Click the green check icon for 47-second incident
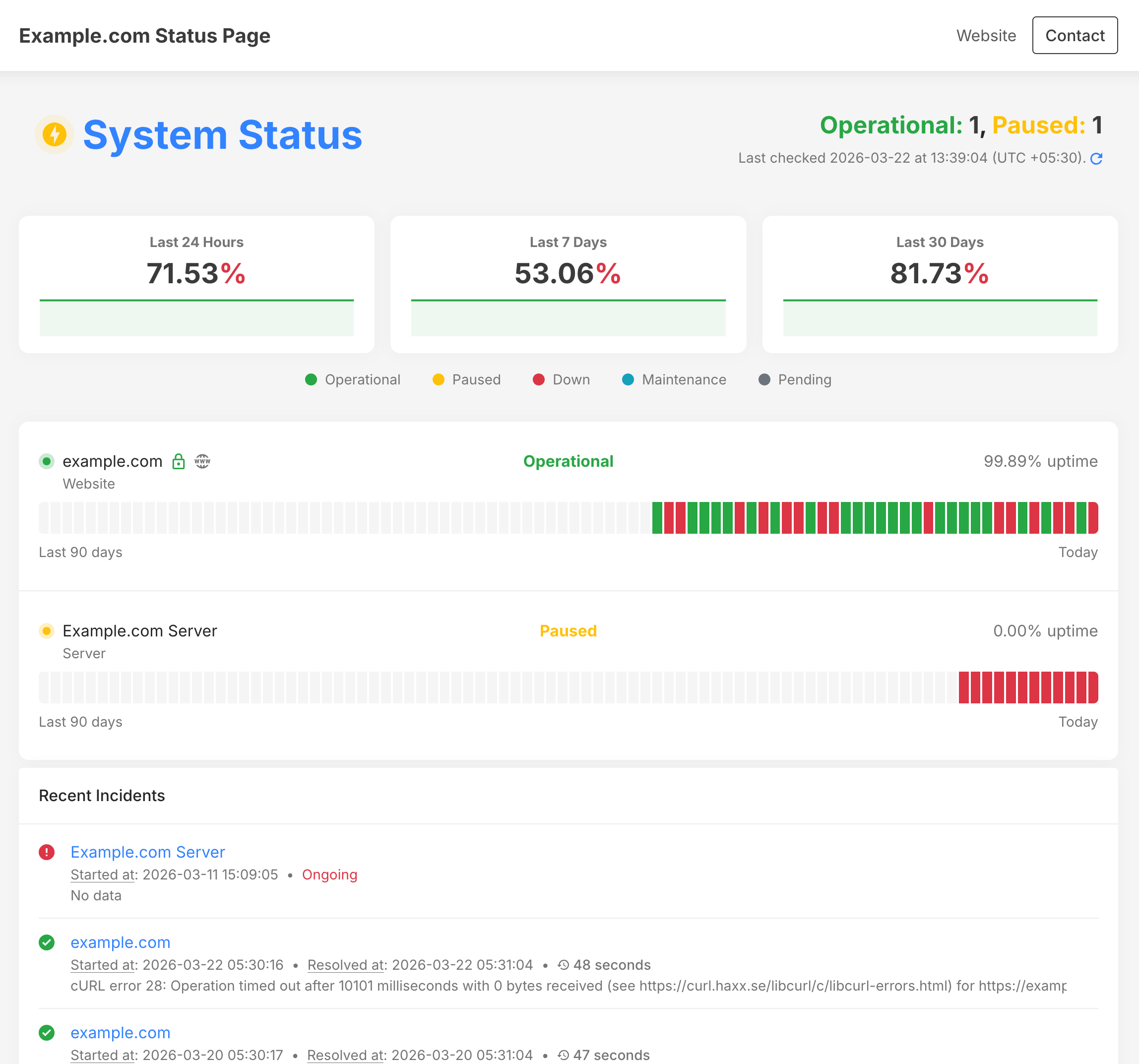The image size is (1139, 1064). click(x=47, y=1032)
